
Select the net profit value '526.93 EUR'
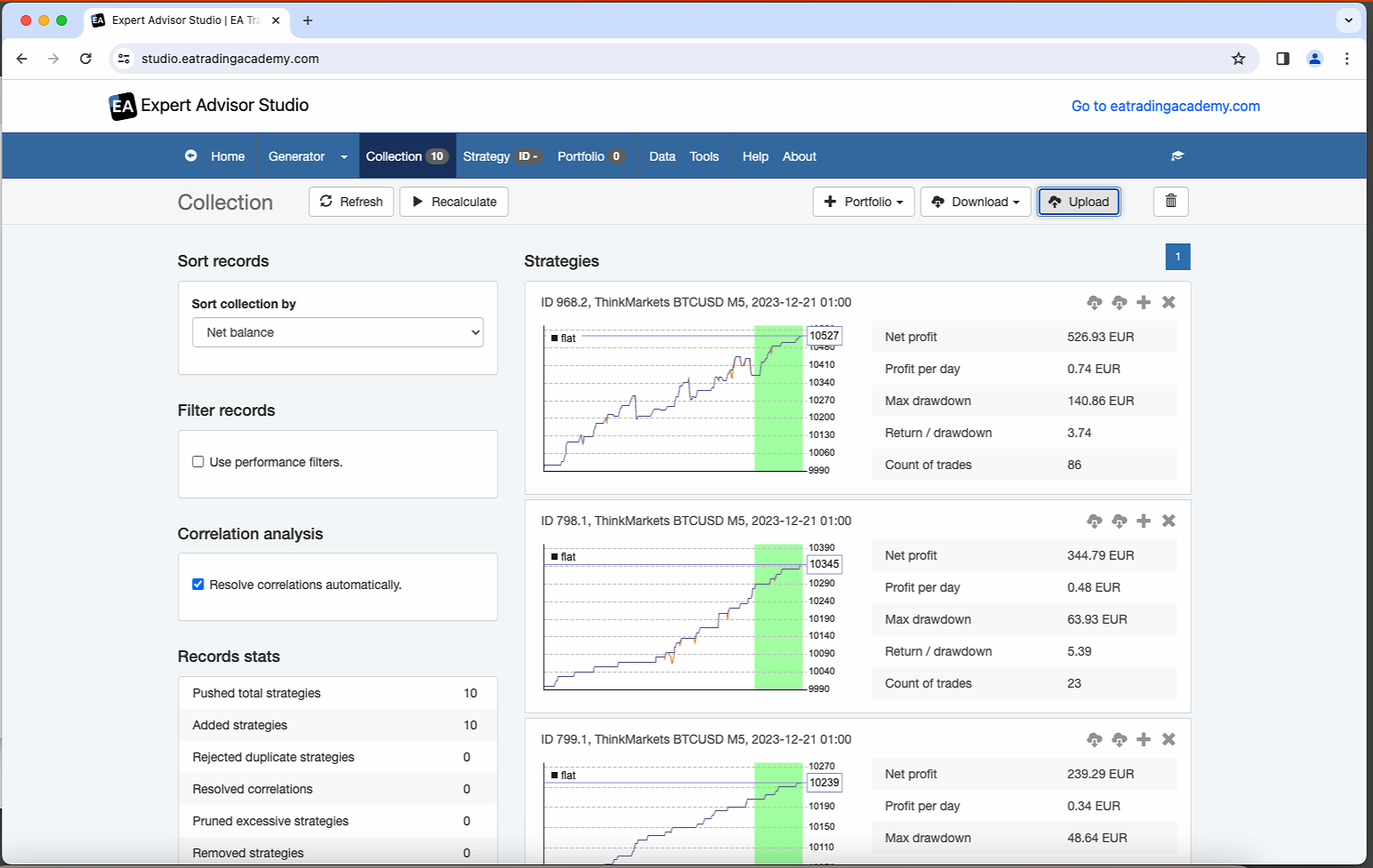coord(1101,337)
